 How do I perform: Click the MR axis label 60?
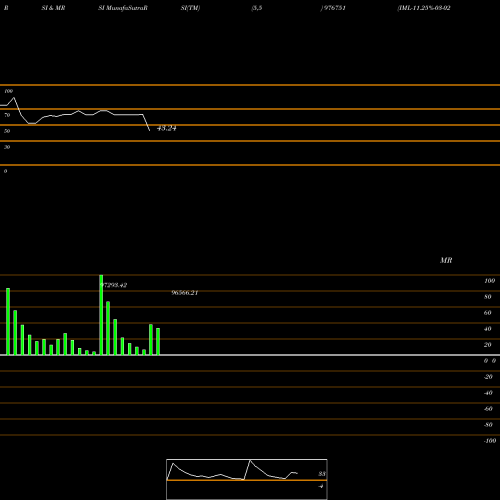point(488,313)
